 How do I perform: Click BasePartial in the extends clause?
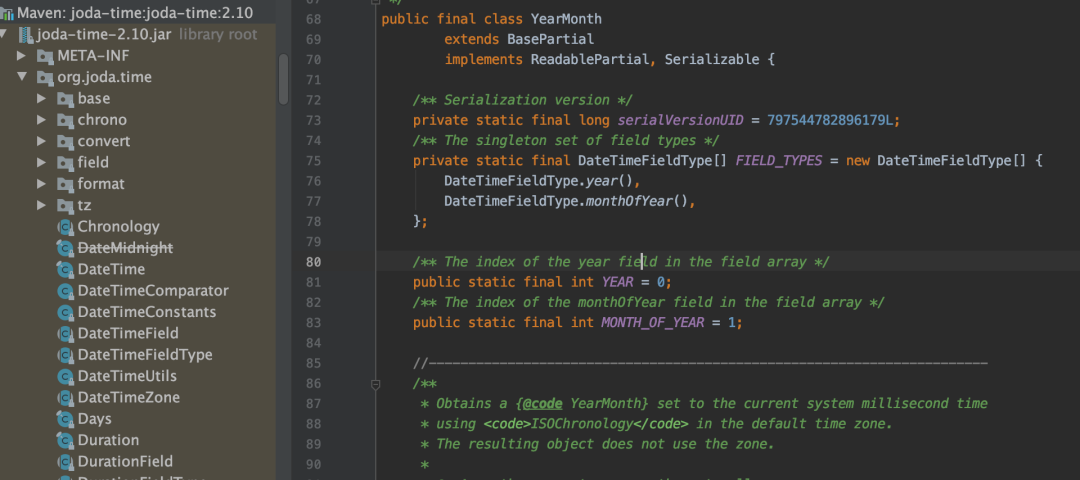550,39
